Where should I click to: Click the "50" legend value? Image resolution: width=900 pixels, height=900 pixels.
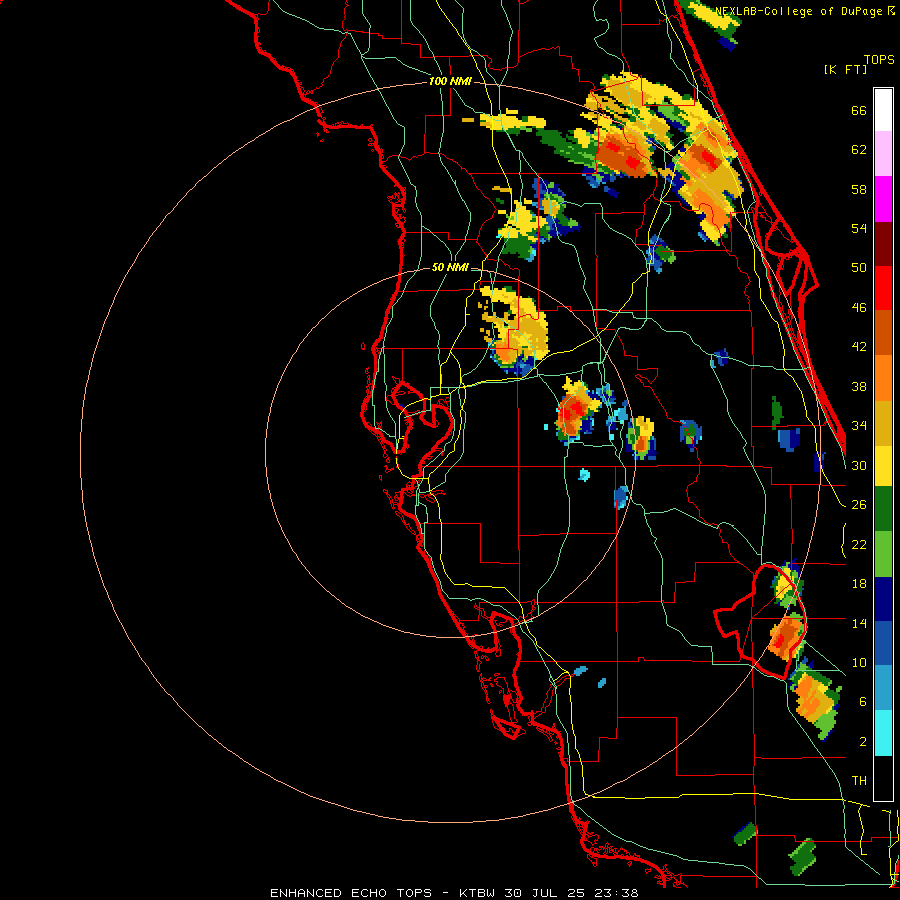(859, 268)
